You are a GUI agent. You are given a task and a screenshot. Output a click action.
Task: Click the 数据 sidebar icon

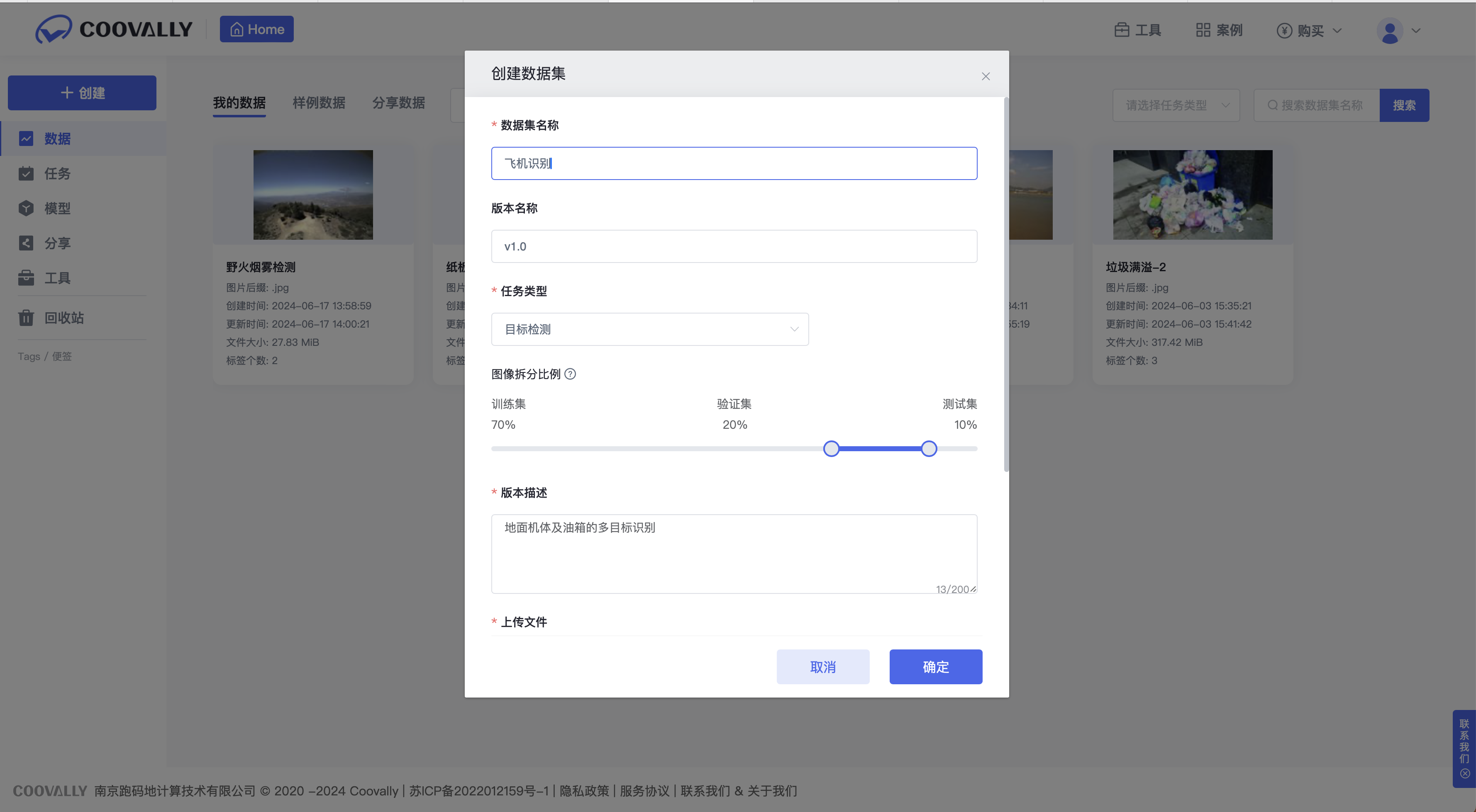(x=26, y=139)
